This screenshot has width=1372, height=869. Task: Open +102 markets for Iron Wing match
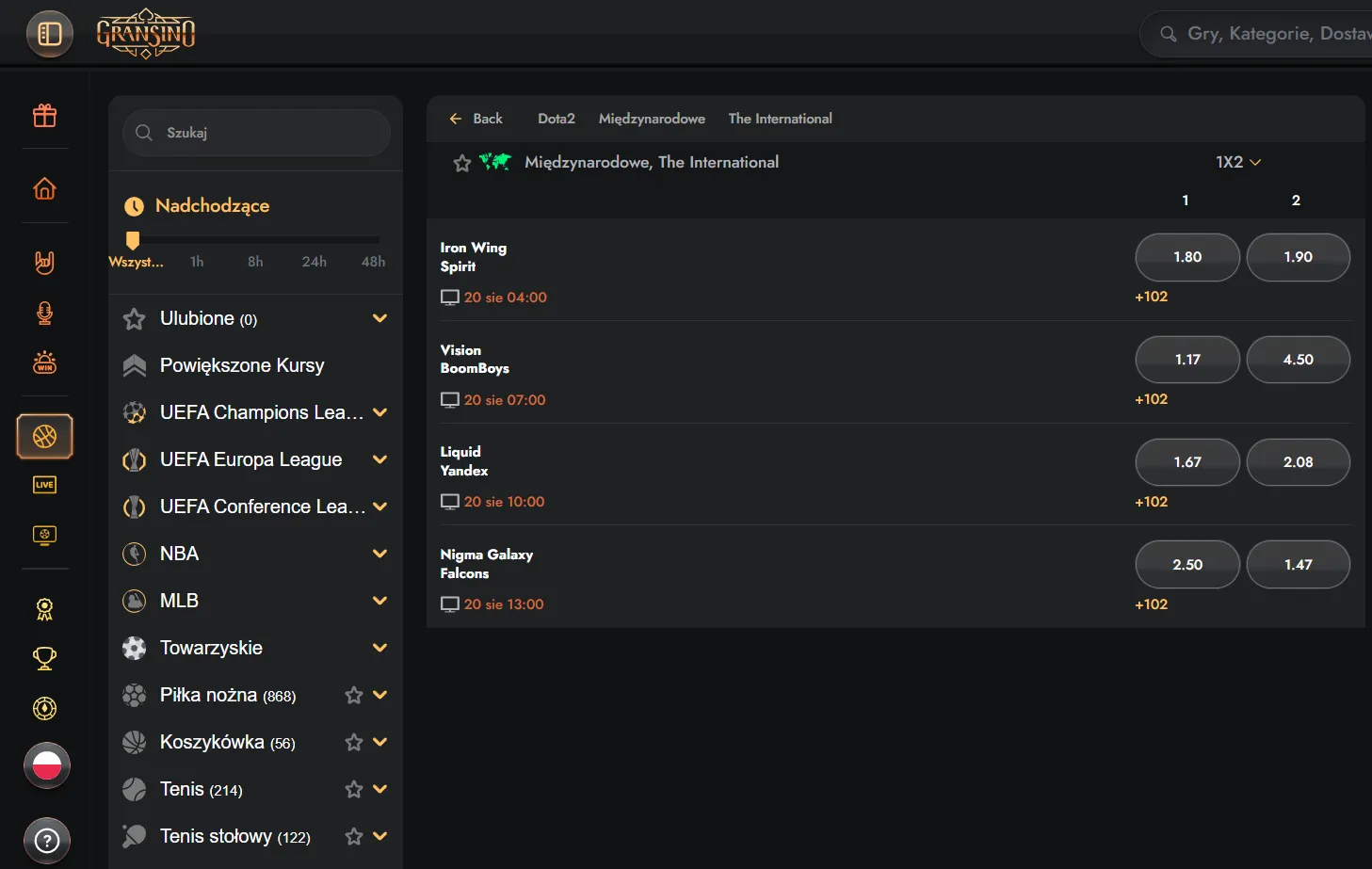1152,297
